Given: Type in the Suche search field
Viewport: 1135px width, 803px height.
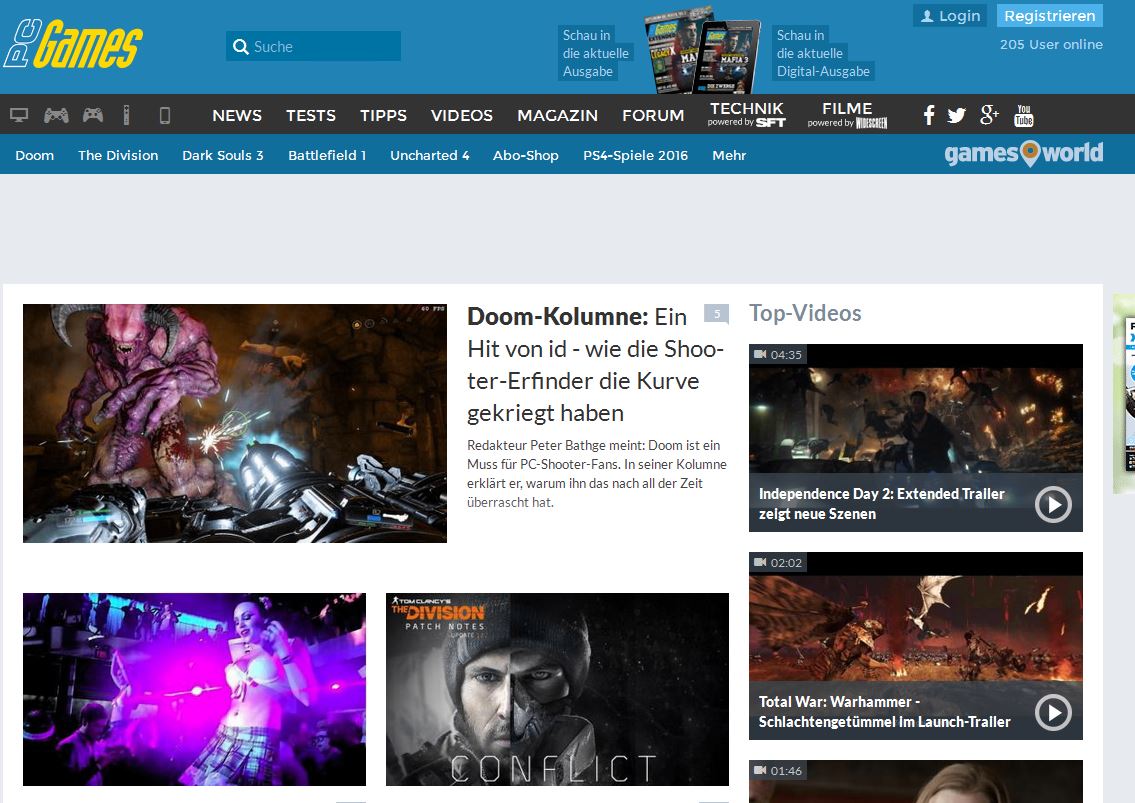Looking at the screenshot, I should click(313, 46).
